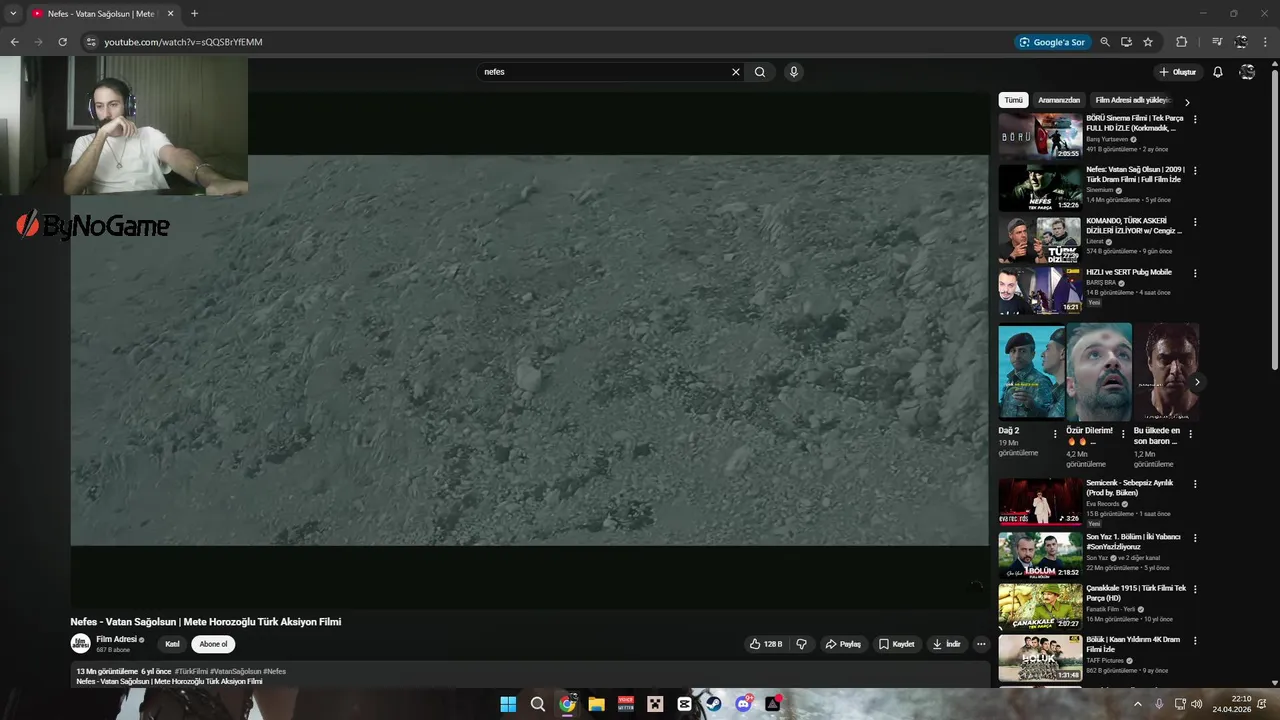This screenshot has width=1280, height=720.
Task: Click the İndir download button
Action: [946, 644]
